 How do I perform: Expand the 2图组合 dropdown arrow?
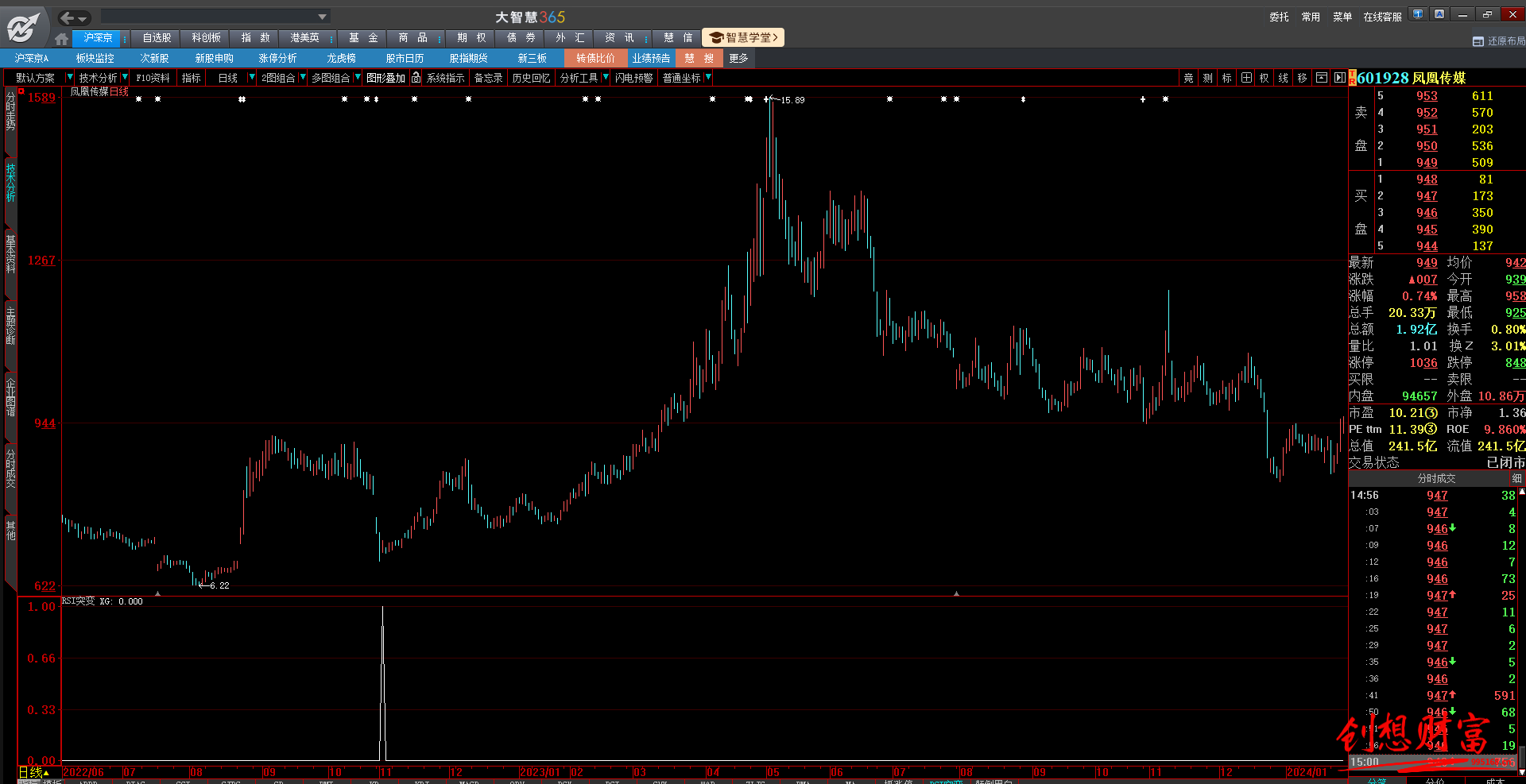coord(303,78)
